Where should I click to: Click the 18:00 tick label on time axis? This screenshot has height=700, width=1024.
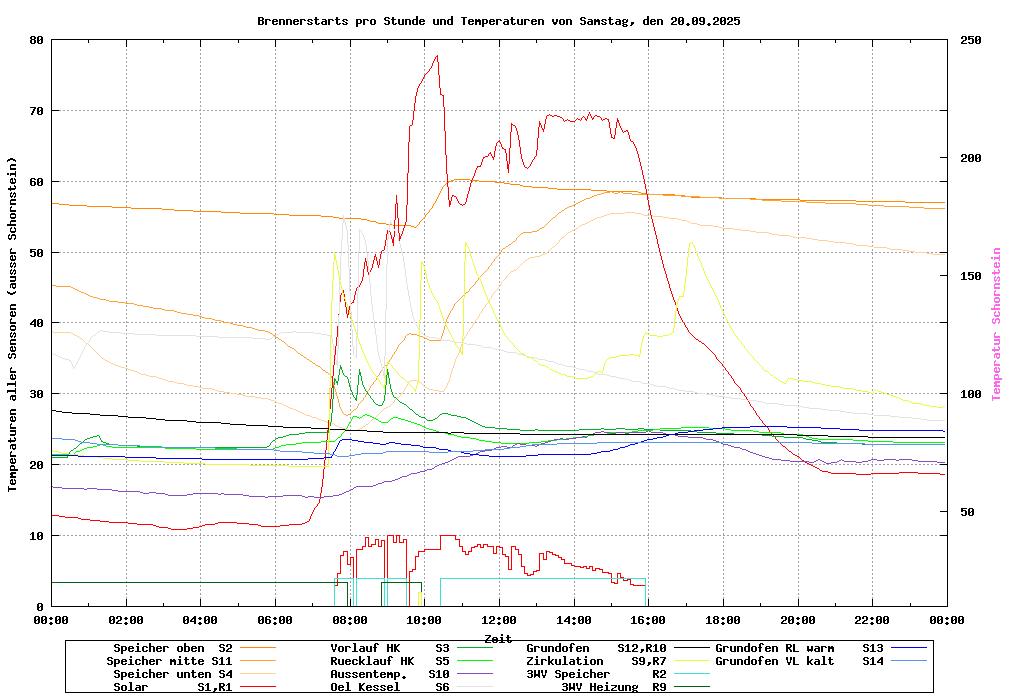[723, 620]
